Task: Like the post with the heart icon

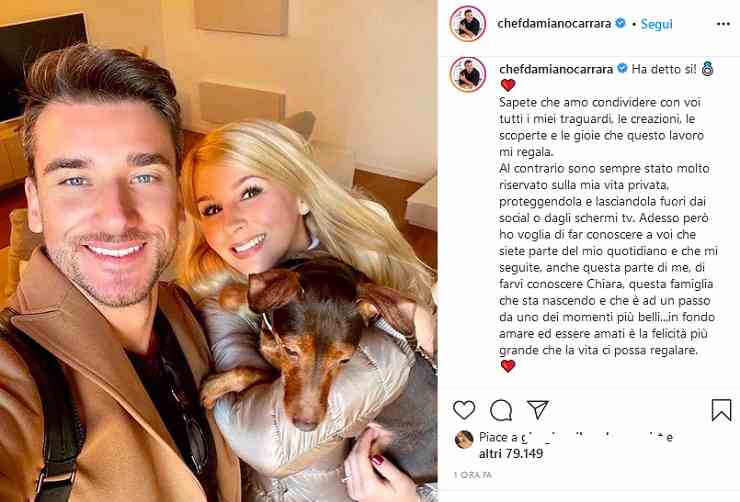Action: 464,410
